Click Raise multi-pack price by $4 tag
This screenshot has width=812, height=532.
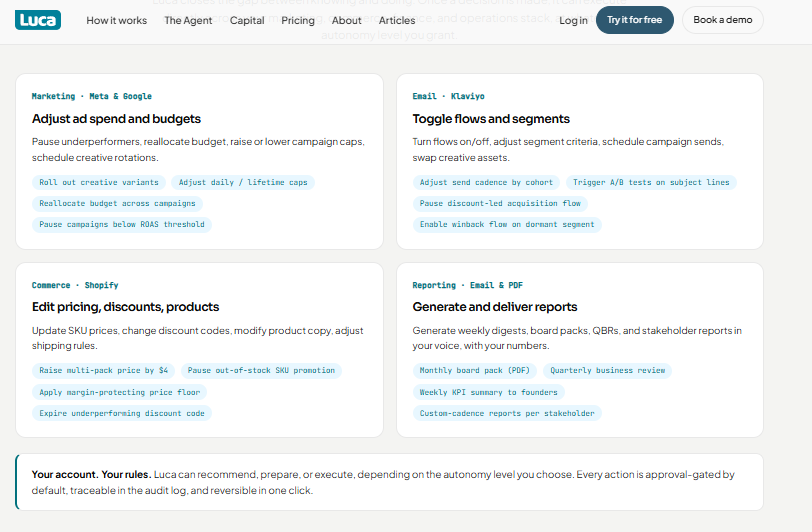(104, 370)
